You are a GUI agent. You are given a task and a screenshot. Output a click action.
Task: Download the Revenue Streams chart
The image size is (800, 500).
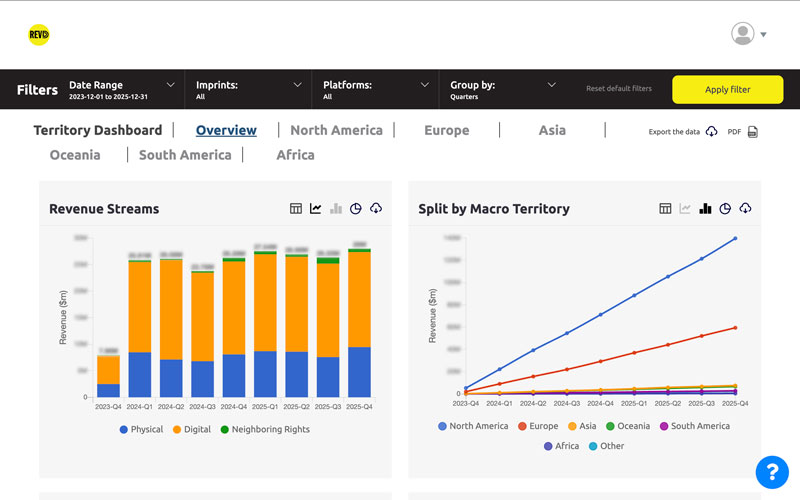376,209
